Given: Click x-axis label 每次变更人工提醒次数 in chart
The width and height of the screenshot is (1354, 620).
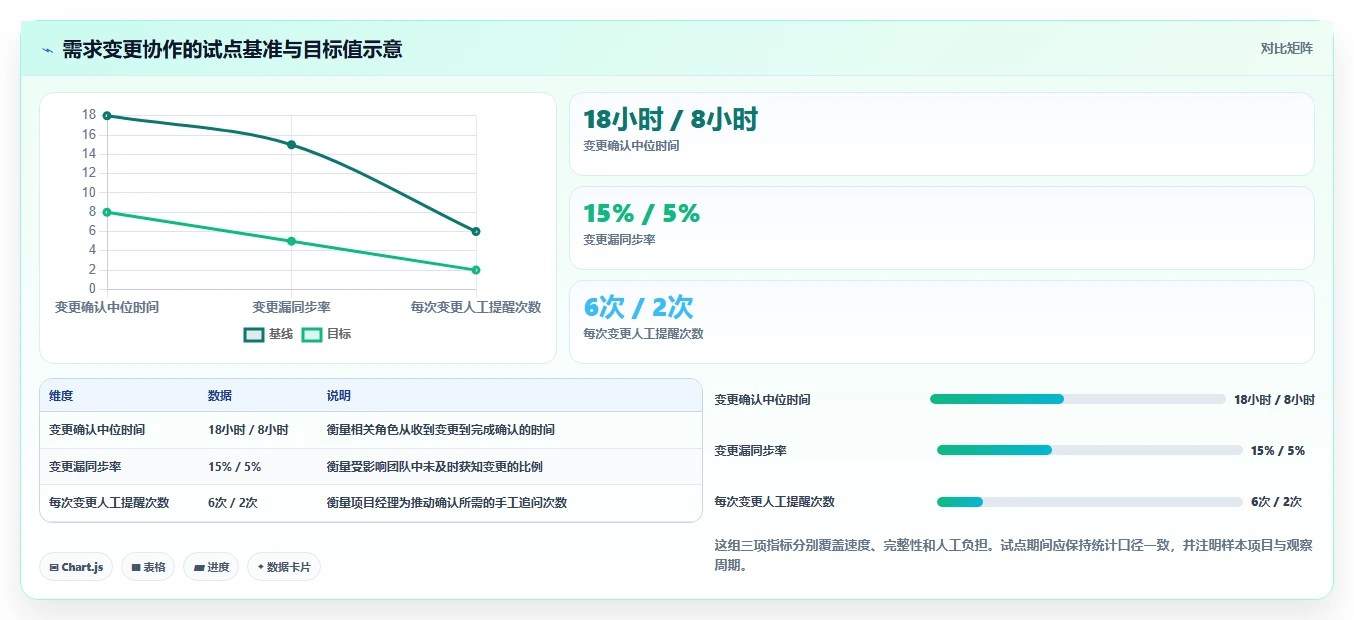Looking at the screenshot, I should click(476, 307).
